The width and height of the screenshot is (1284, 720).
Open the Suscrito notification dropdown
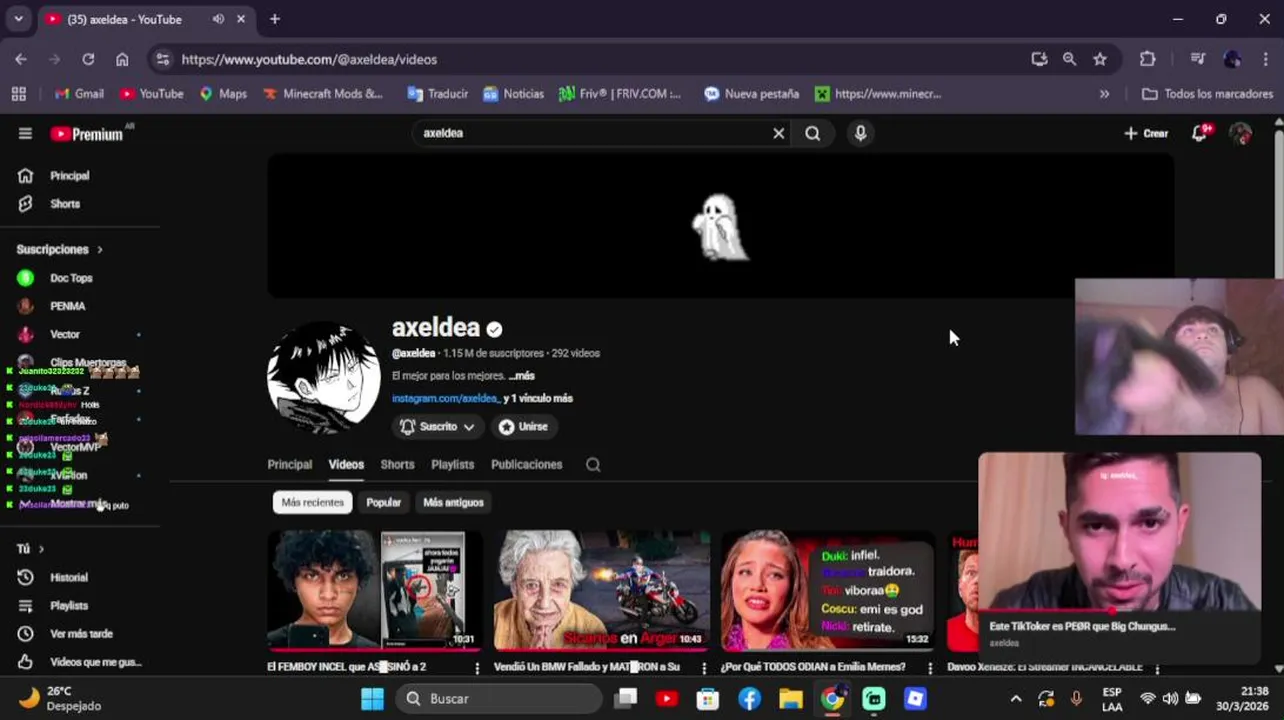(x=437, y=426)
